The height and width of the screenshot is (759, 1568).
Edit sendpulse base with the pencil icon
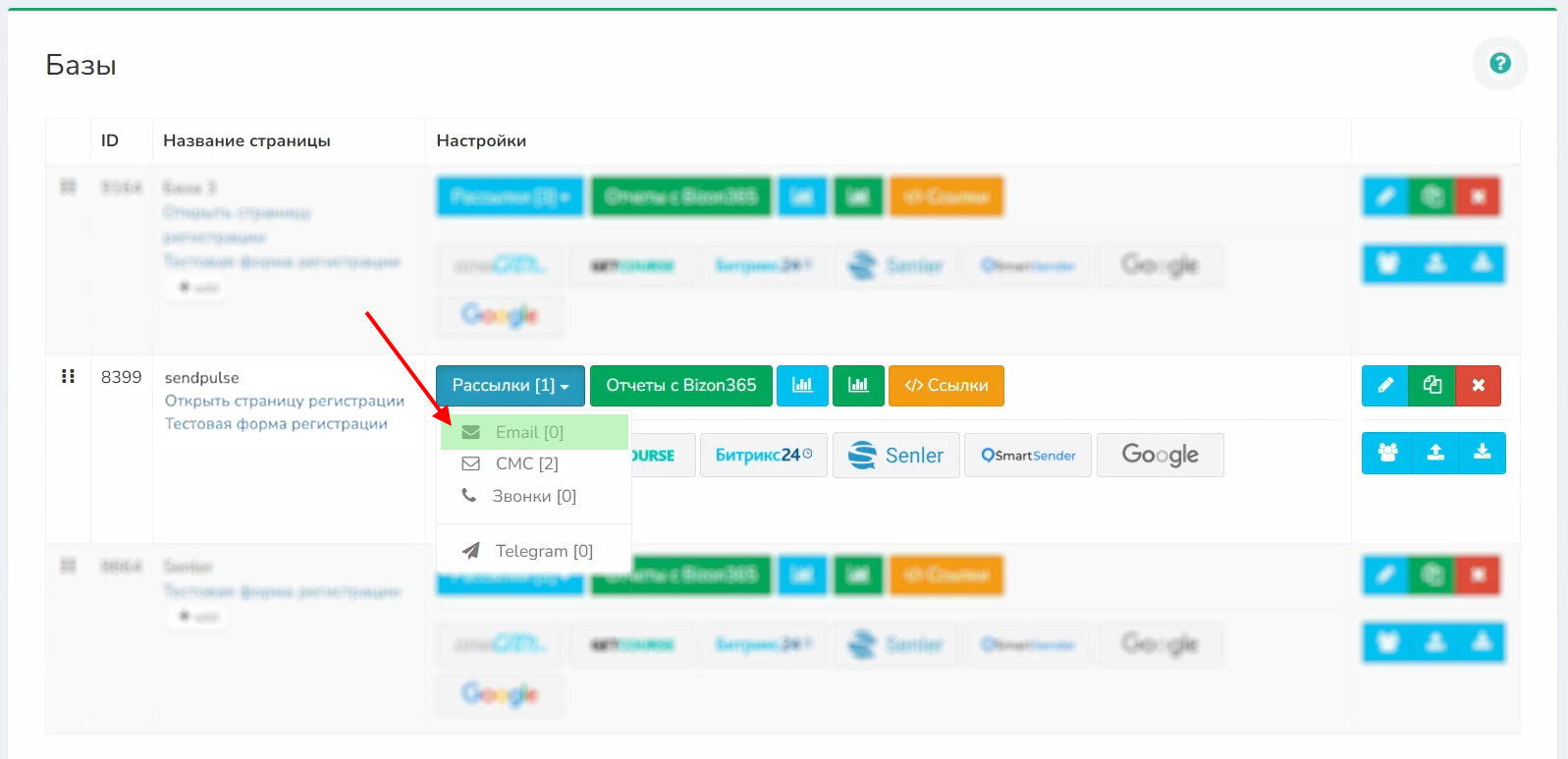tap(1384, 385)
